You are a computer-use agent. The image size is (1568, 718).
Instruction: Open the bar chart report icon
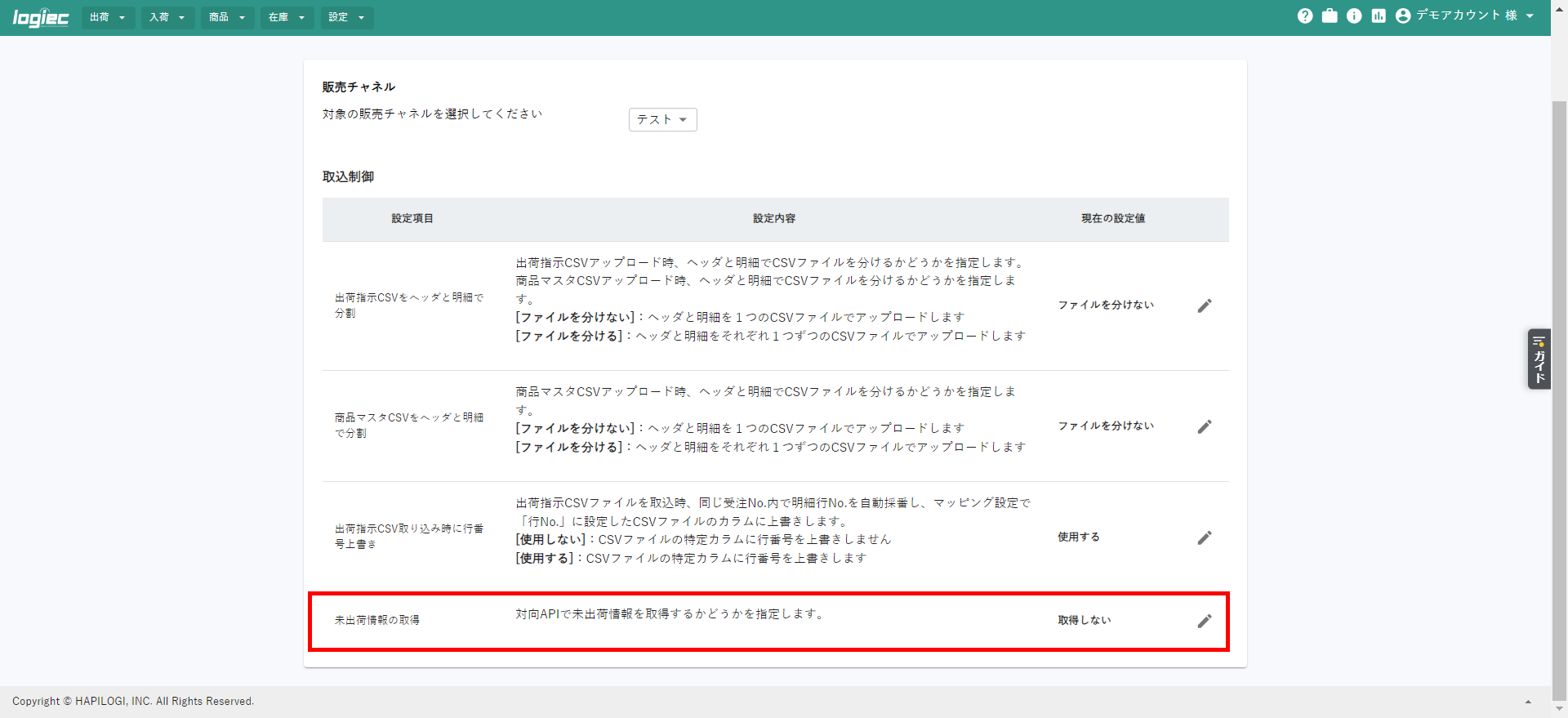click(1379, 16)
